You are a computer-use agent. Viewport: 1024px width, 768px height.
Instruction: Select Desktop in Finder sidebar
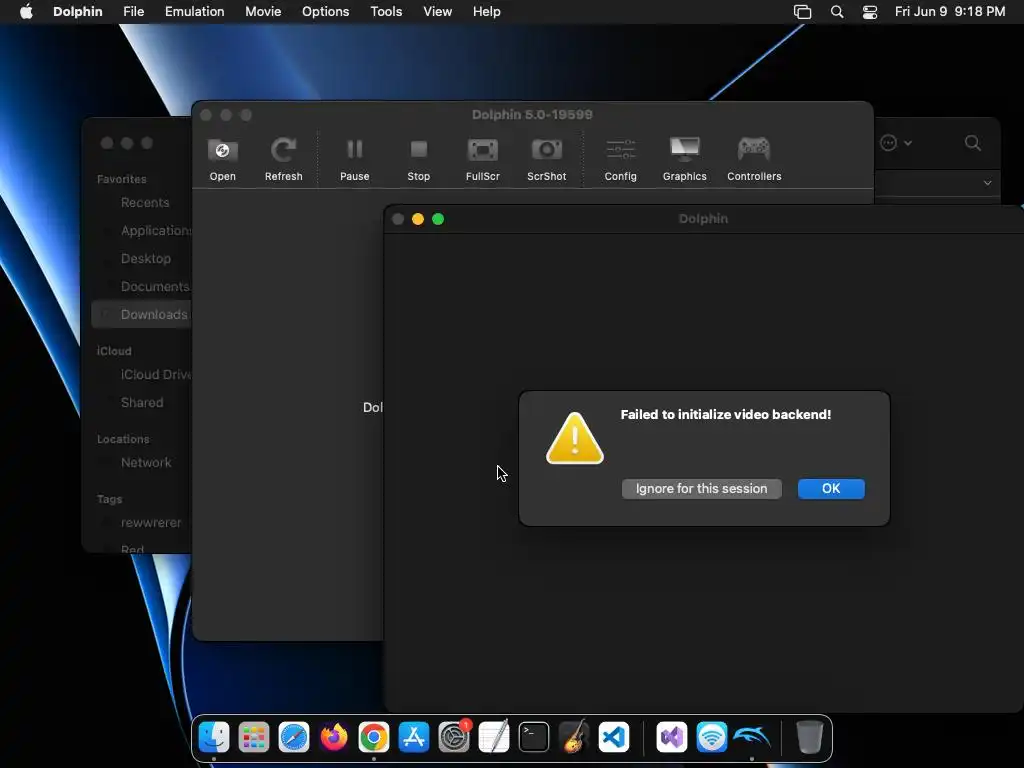coord(146,259)
